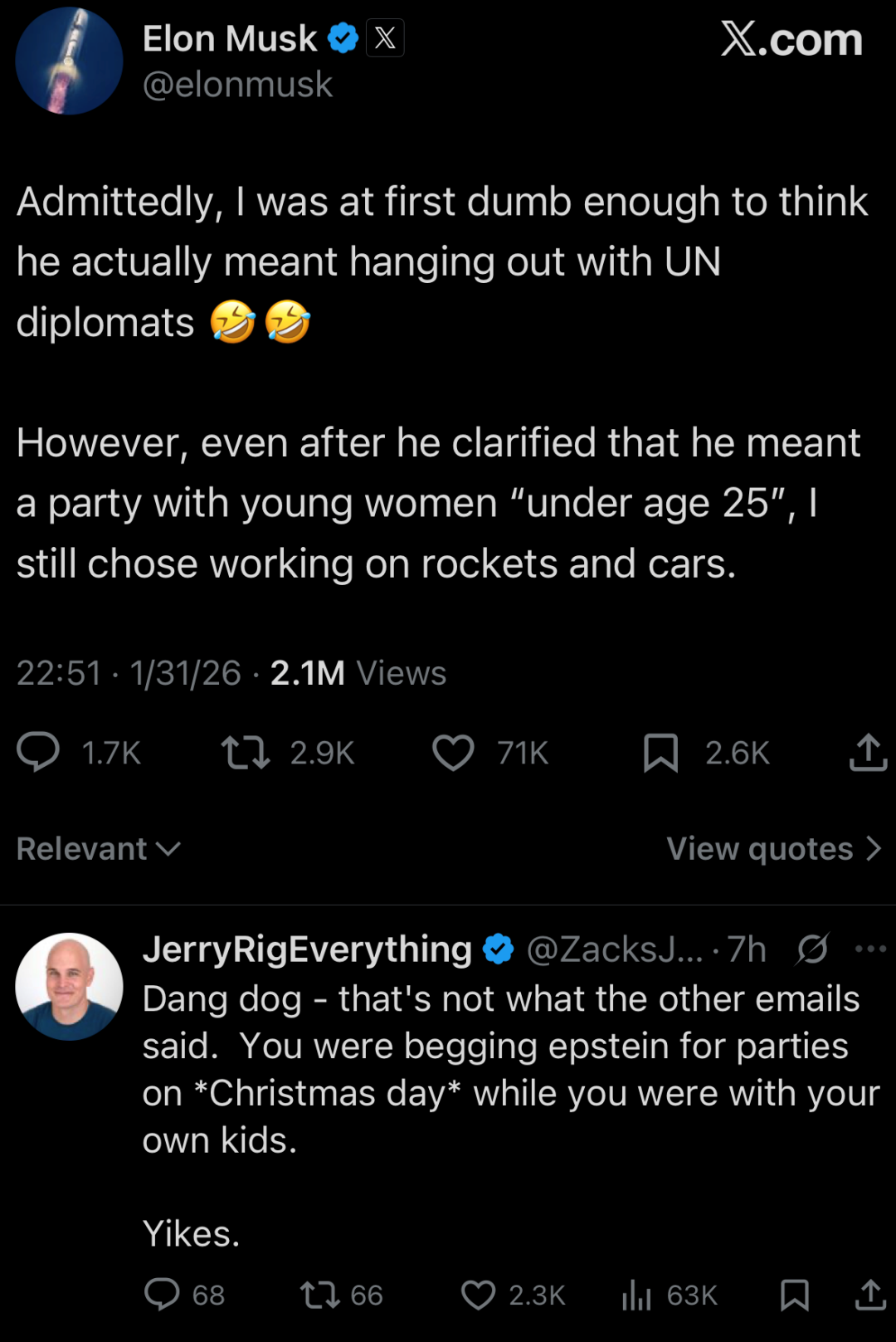
Task: Open the @elonmusk handle
Action: tap(237, 85)
